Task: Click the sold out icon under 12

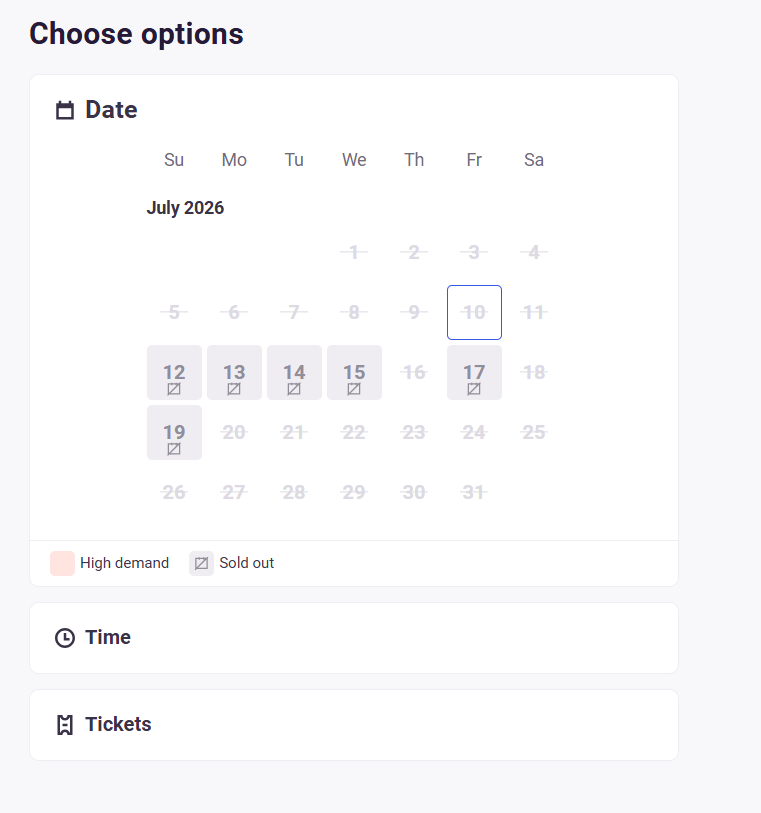Action: [174, 389]
